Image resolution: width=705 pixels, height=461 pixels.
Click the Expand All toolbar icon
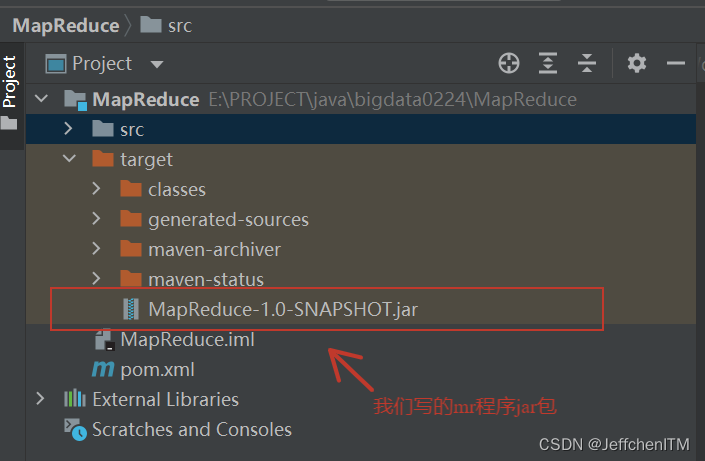[548, 63]
